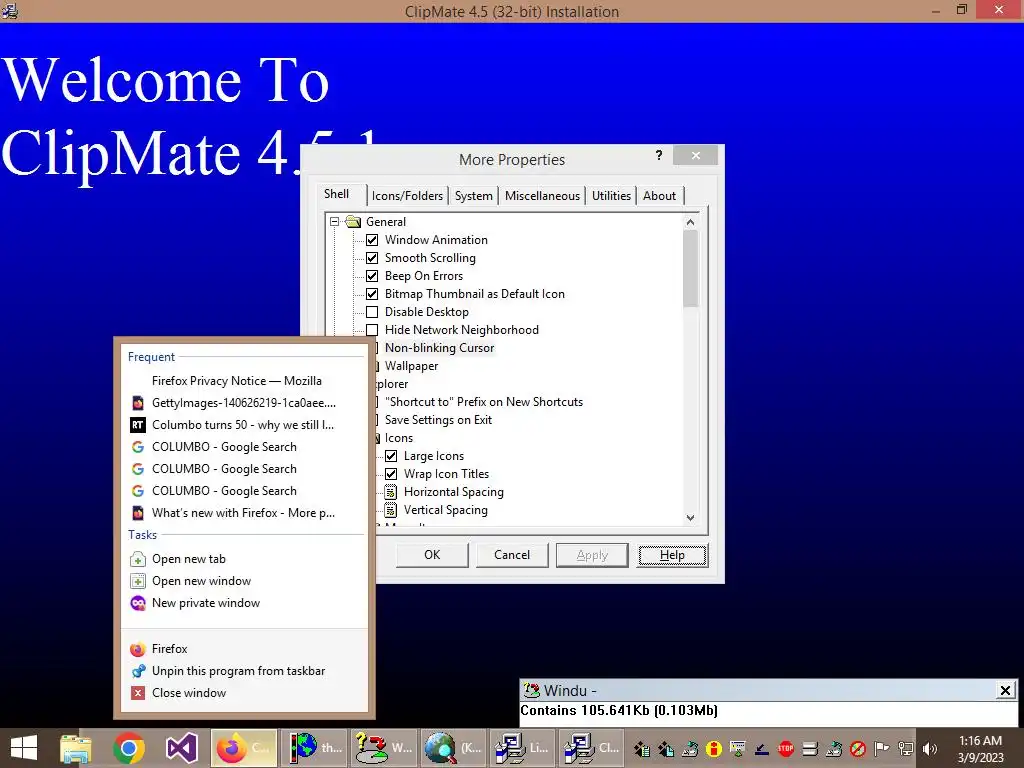This screenshot has height=768, width=1024.
Task: Open Action Center flag tray icon
Action: click(x=882, y=748)
